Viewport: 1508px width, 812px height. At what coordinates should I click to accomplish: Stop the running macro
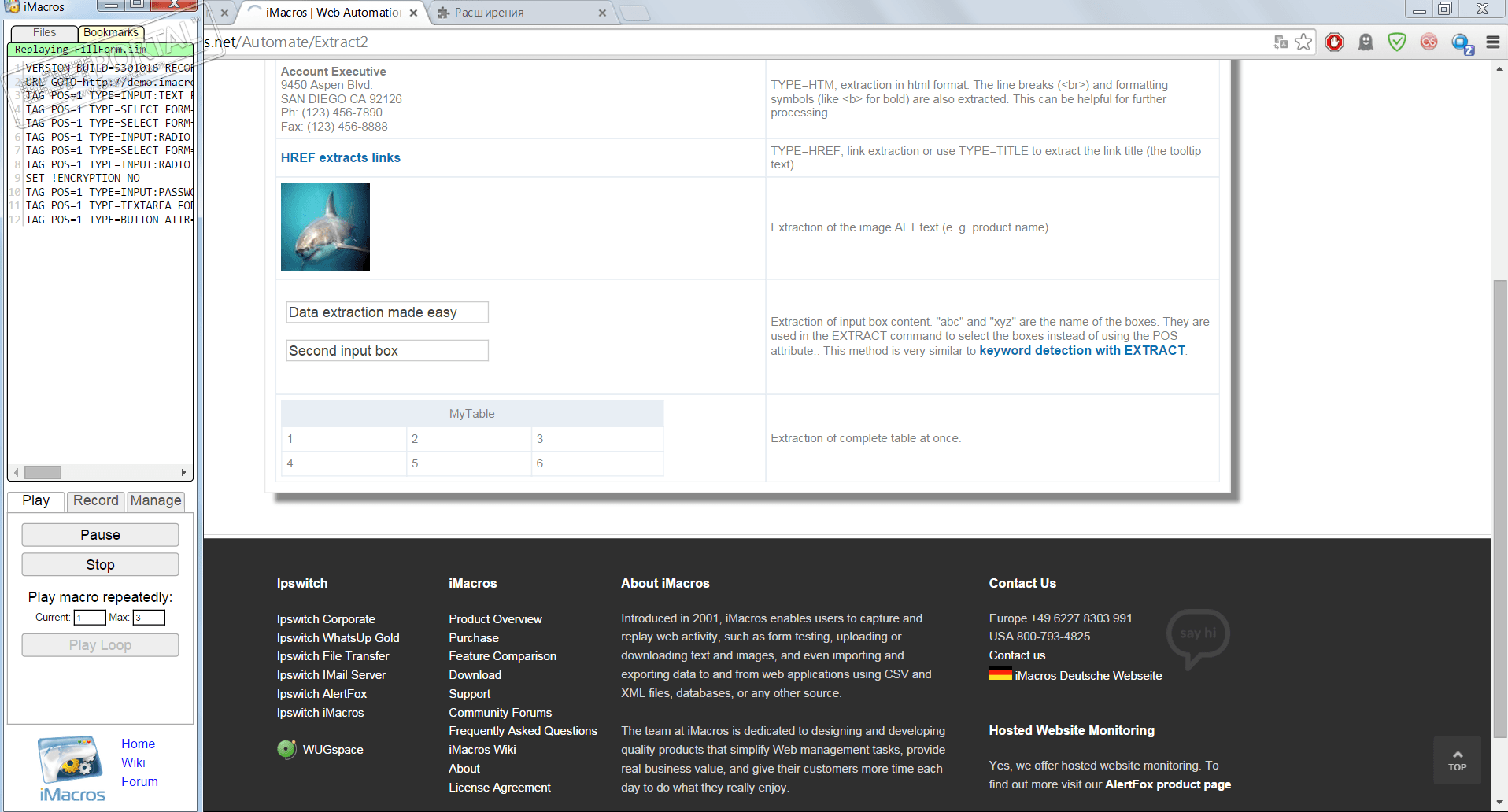click(100, 565)
